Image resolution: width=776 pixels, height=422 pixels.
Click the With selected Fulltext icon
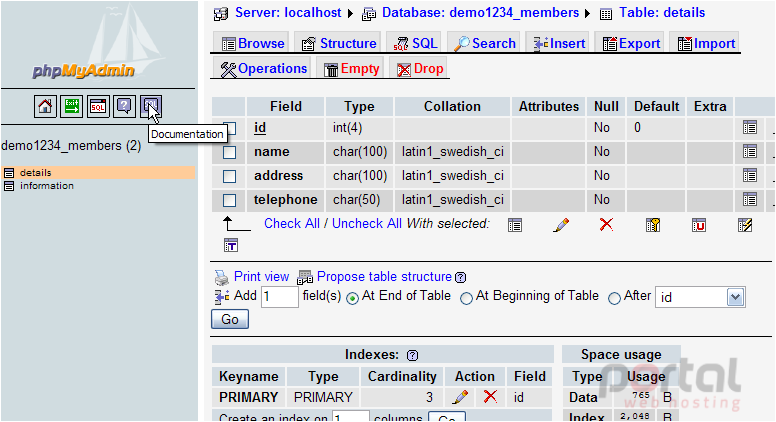[231, 245]
